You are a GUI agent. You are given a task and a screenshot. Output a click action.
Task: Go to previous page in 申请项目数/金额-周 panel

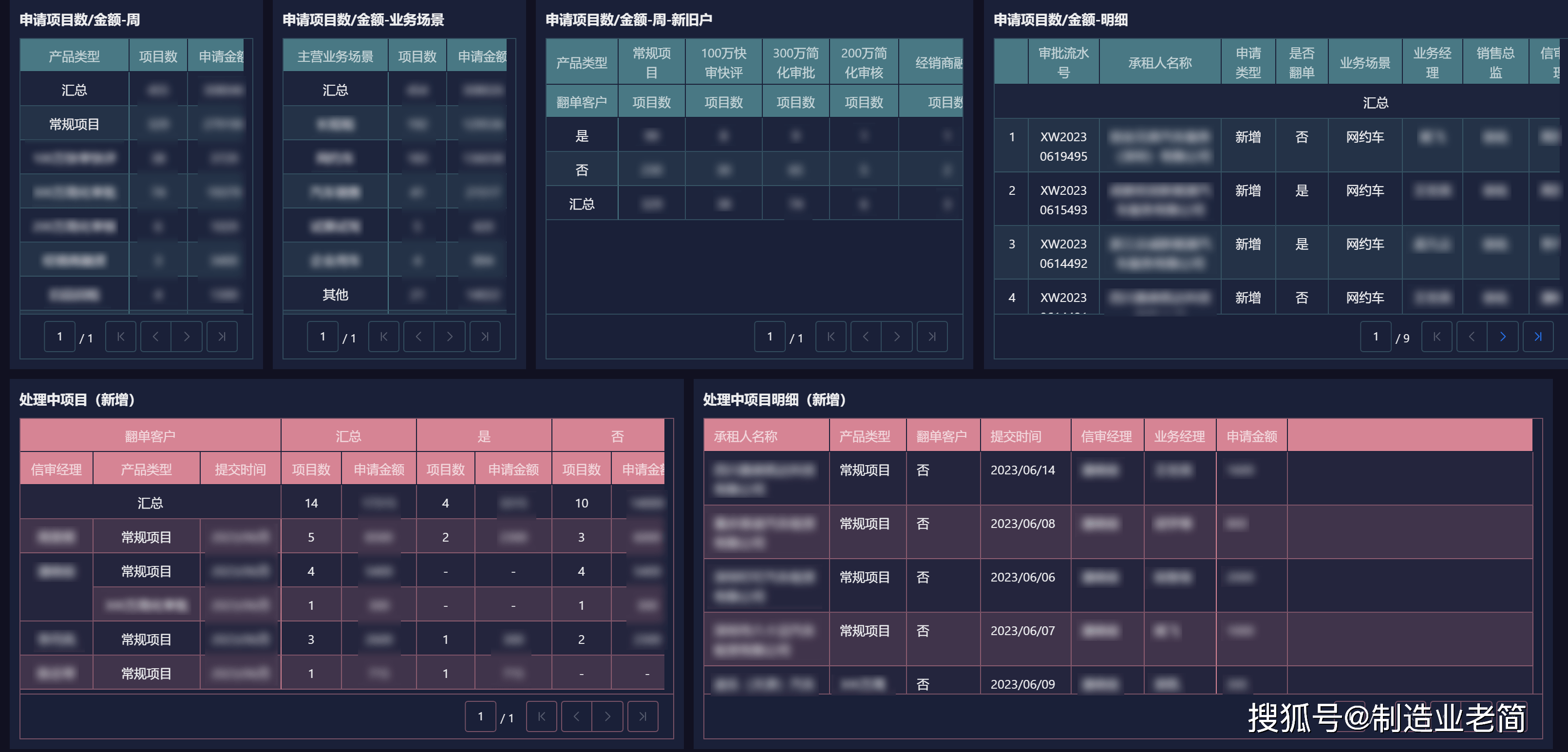click(156, 337)
